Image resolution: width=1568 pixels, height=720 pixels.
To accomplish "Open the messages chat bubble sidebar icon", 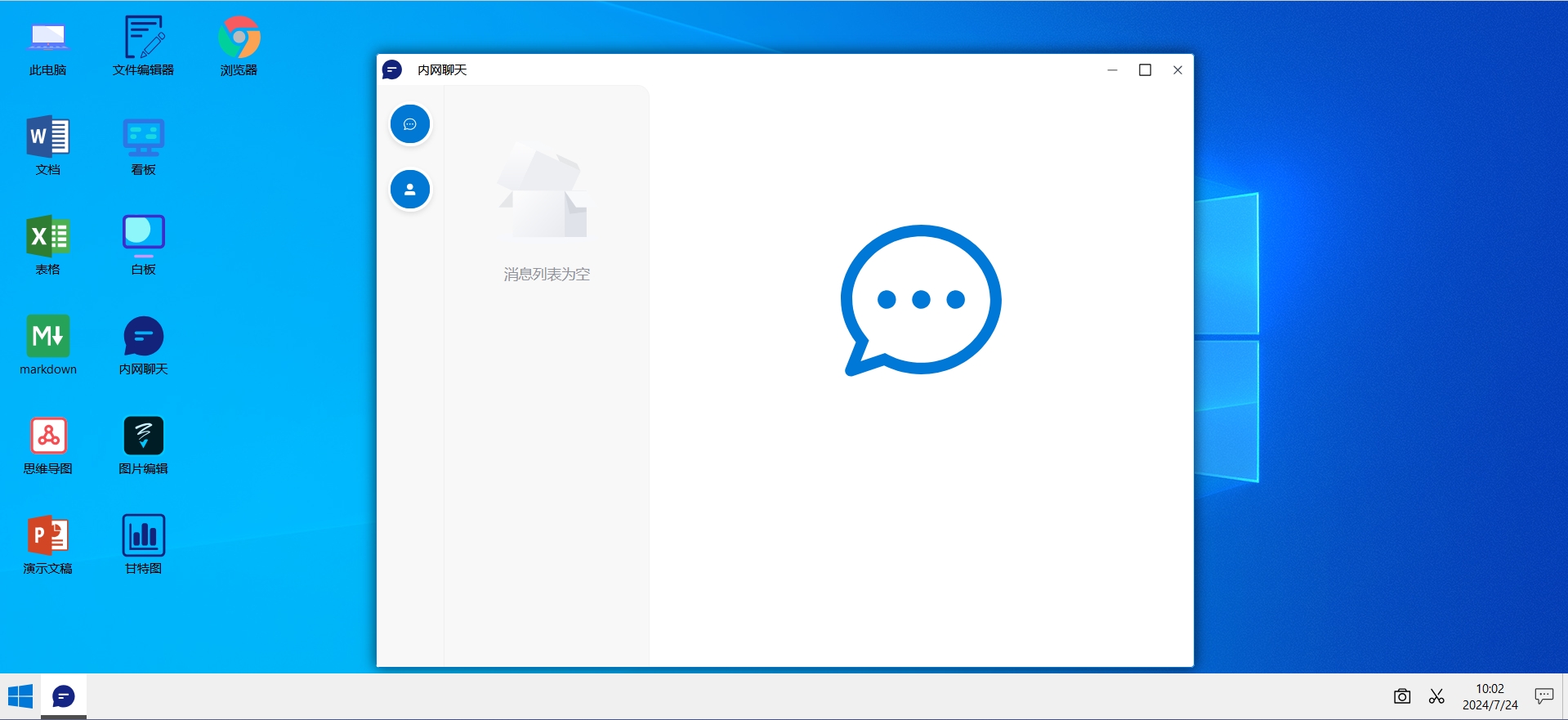I will pyautogui.click(x=410, y=124).
